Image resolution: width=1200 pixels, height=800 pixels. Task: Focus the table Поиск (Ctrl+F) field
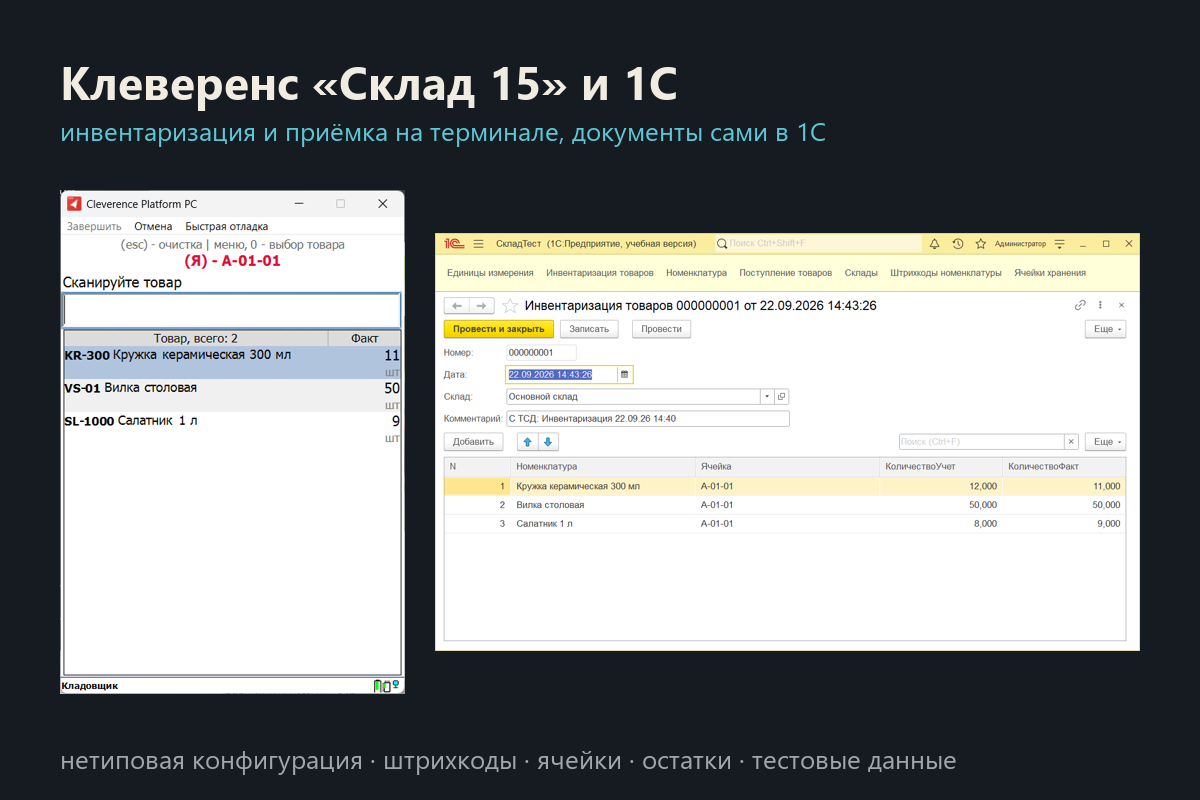[x=981, y=441]
